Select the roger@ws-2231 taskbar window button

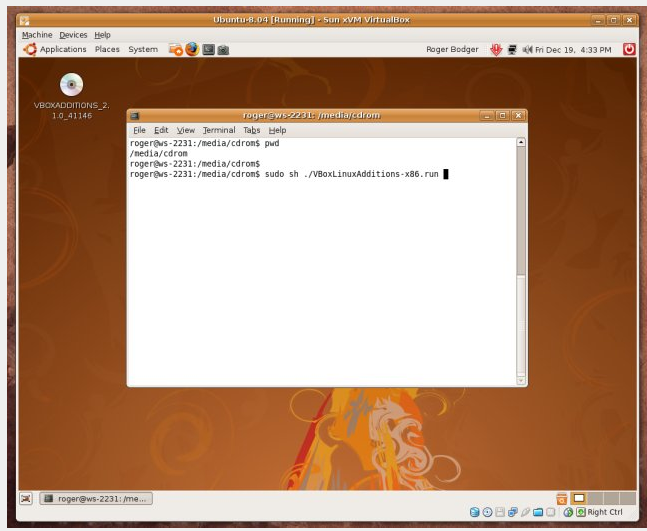click(x=96, y=499)
